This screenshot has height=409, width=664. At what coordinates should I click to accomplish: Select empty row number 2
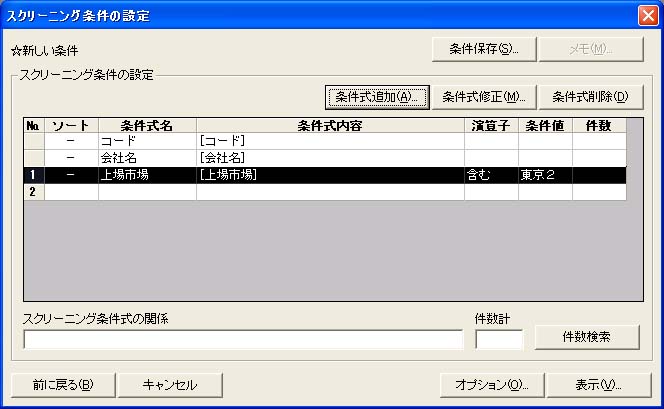coord(33,191)
